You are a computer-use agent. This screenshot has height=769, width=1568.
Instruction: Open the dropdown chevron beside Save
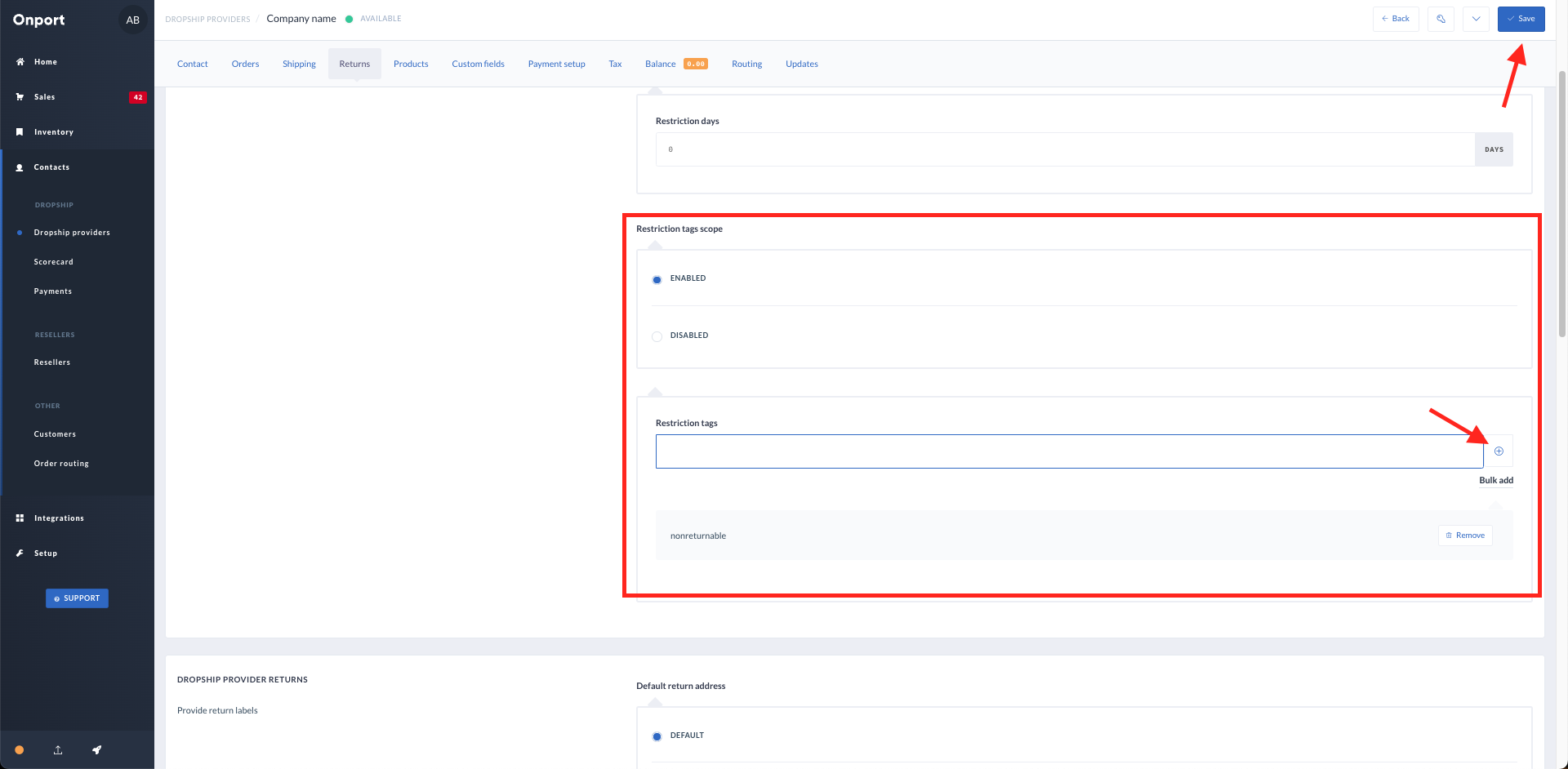1476,19
